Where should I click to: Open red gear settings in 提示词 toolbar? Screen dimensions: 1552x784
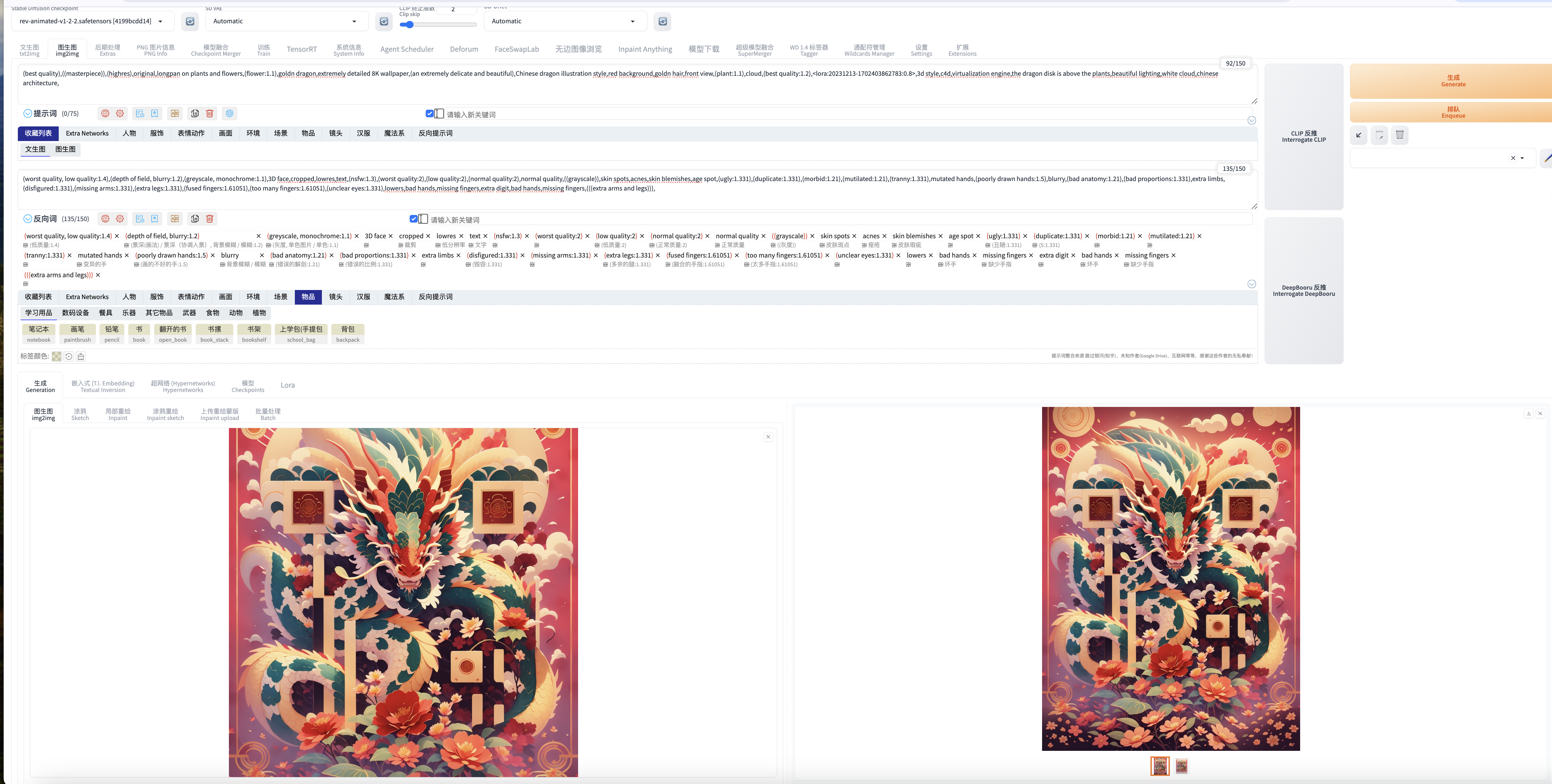click(120, 113)
